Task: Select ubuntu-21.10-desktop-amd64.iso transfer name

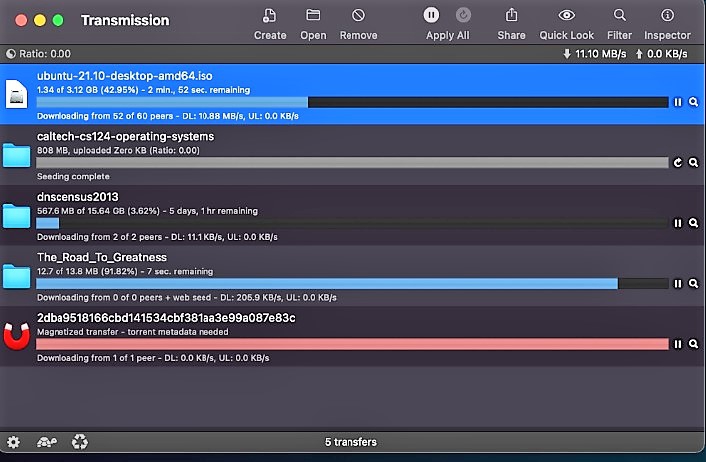Action: click(125, 76)
